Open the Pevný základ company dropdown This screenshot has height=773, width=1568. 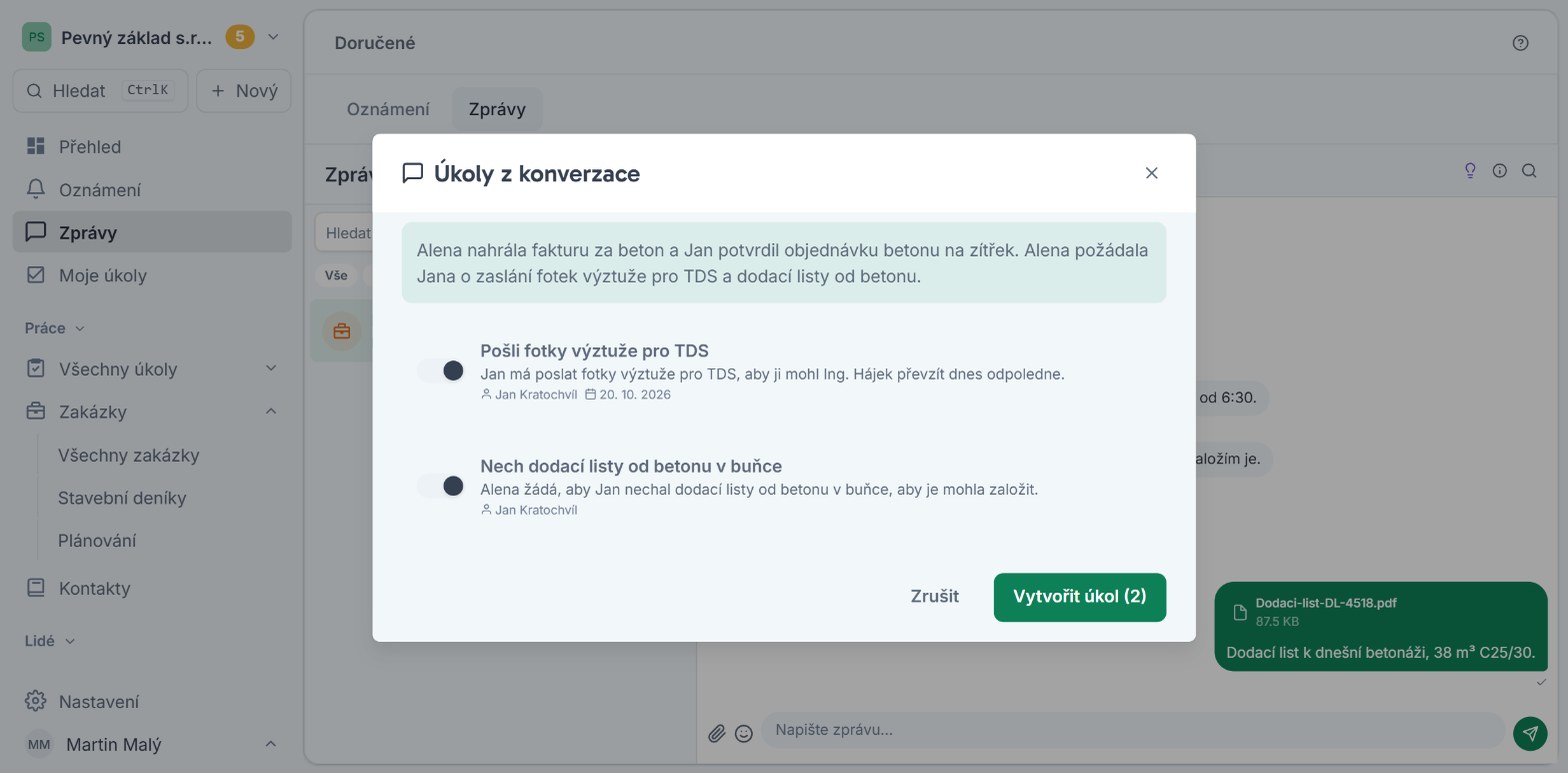[273, 38]
